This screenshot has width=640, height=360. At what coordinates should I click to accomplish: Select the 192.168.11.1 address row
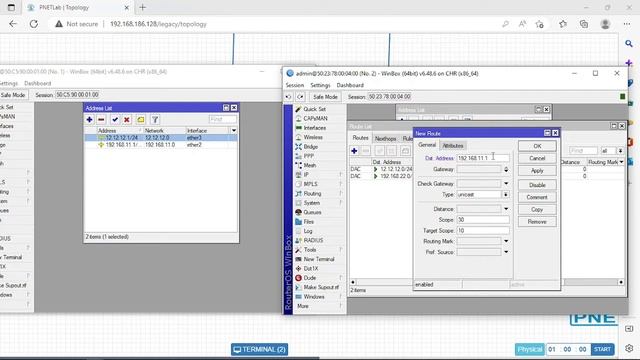pyautogui.click(x=160, y=145)
